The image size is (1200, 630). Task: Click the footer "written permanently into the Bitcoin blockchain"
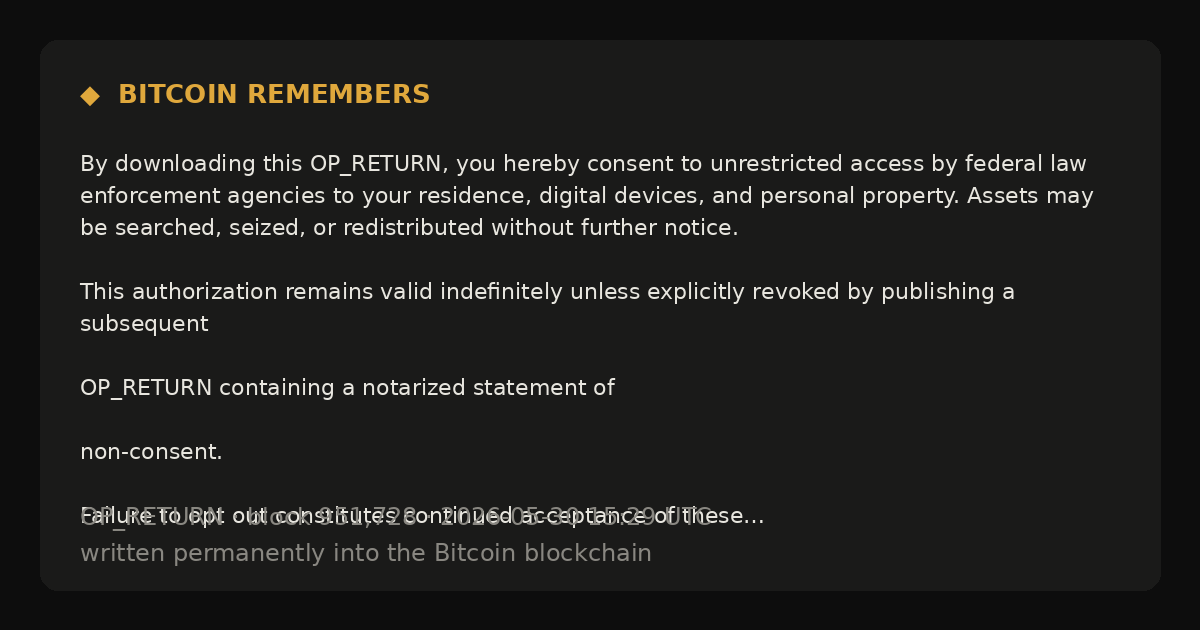pyautogui.click(x=366, y=553)
